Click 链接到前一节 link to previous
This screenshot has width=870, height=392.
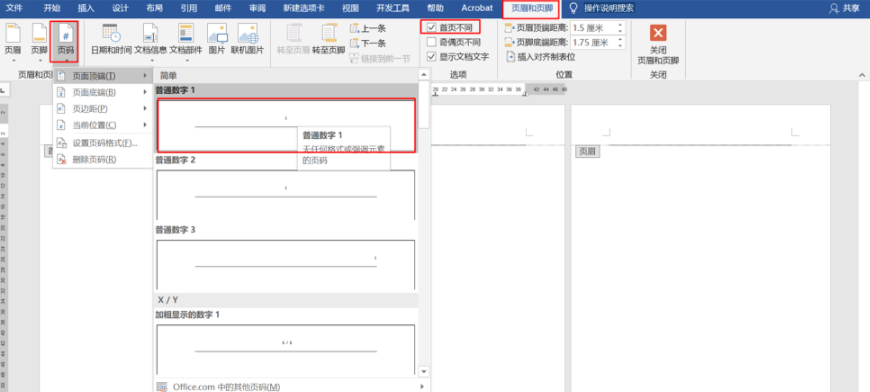380,58
